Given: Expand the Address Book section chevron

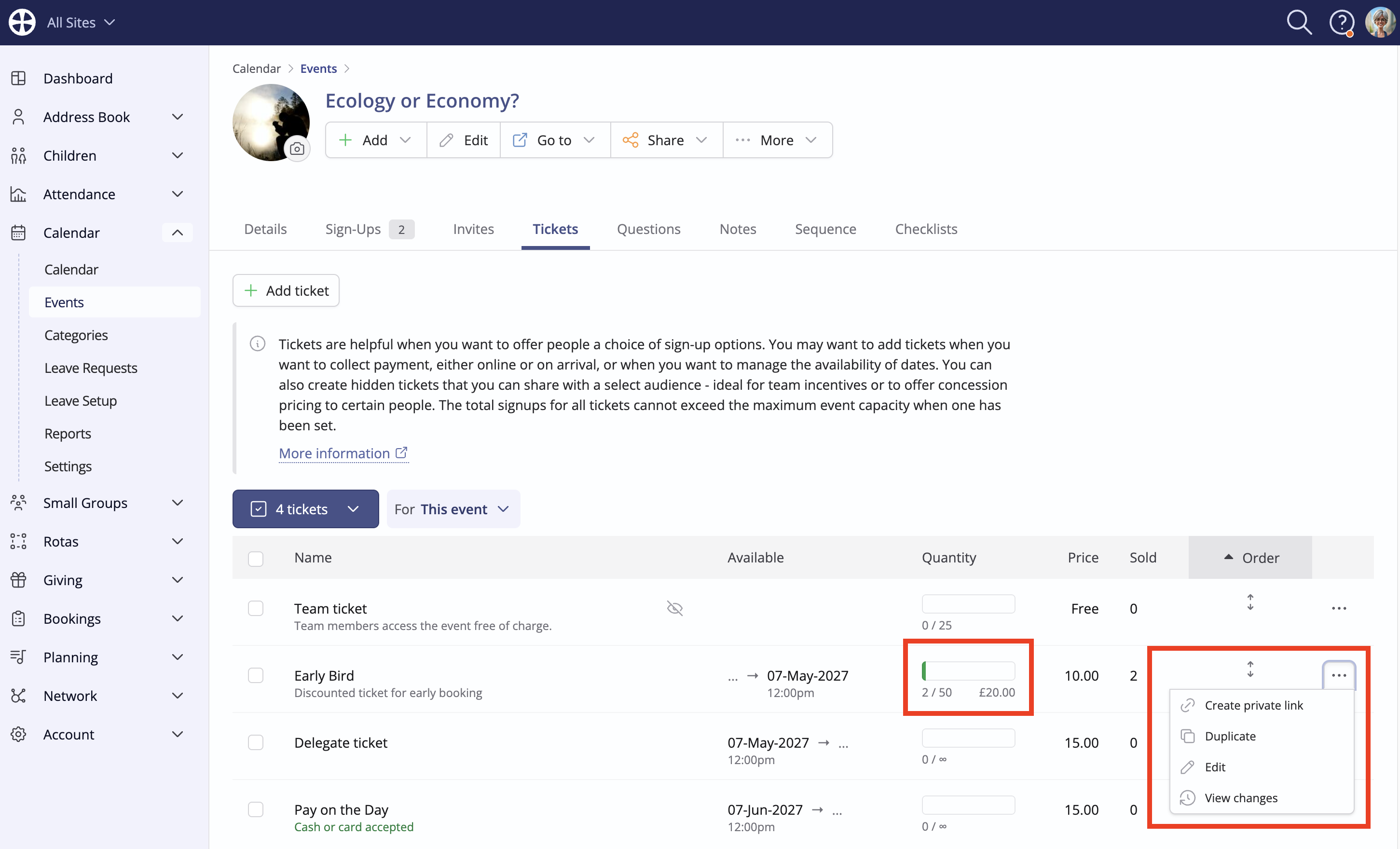Looking at the screenshot, I should 177,117.
